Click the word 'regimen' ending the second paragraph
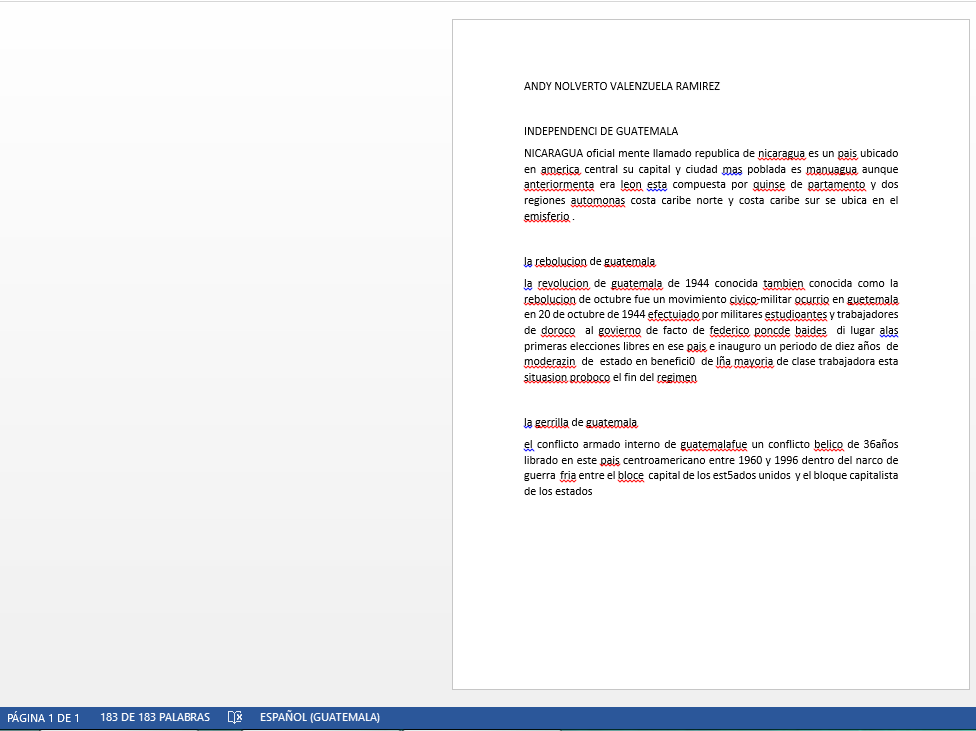Screen dimensions: 976x731 pyautogui.click(x=677, y=377)
